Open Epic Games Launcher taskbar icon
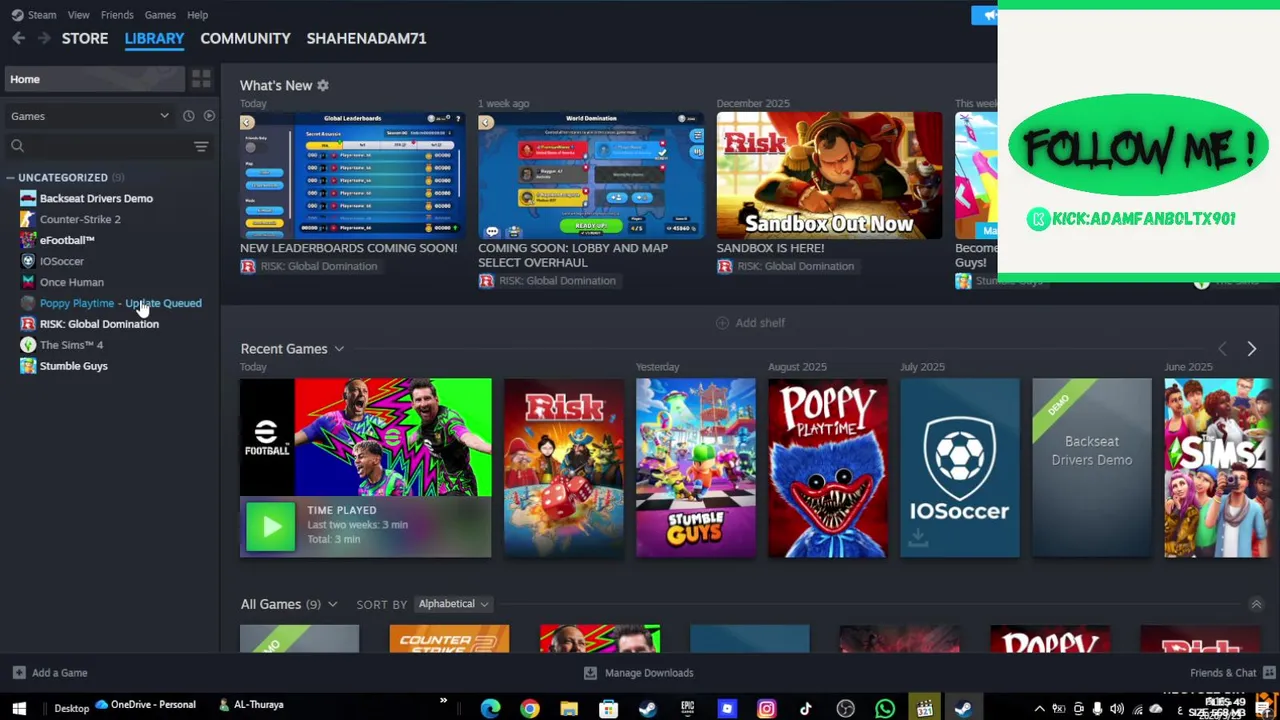 pos(688,709)
